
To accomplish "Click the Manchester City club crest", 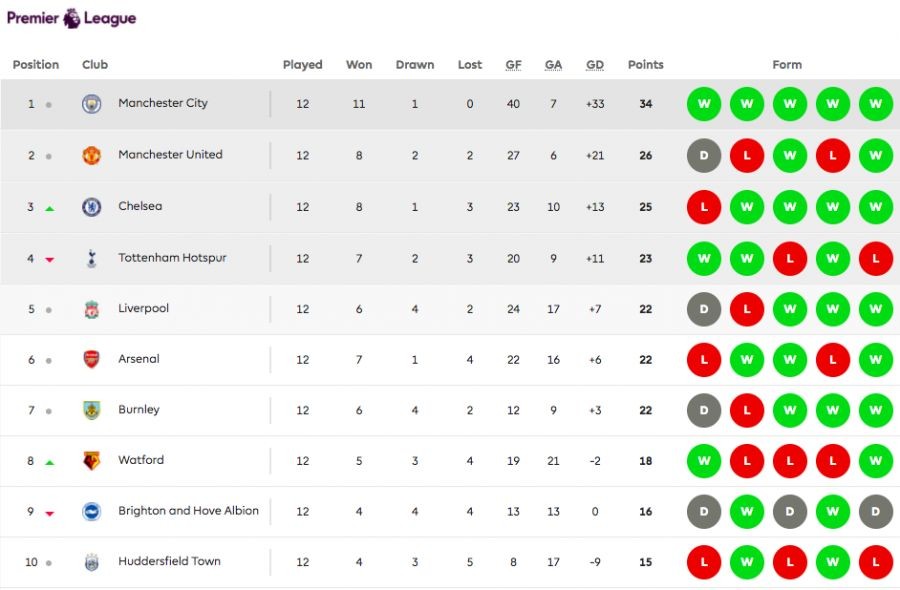I will pyautogui.click(x=92, y=104).
